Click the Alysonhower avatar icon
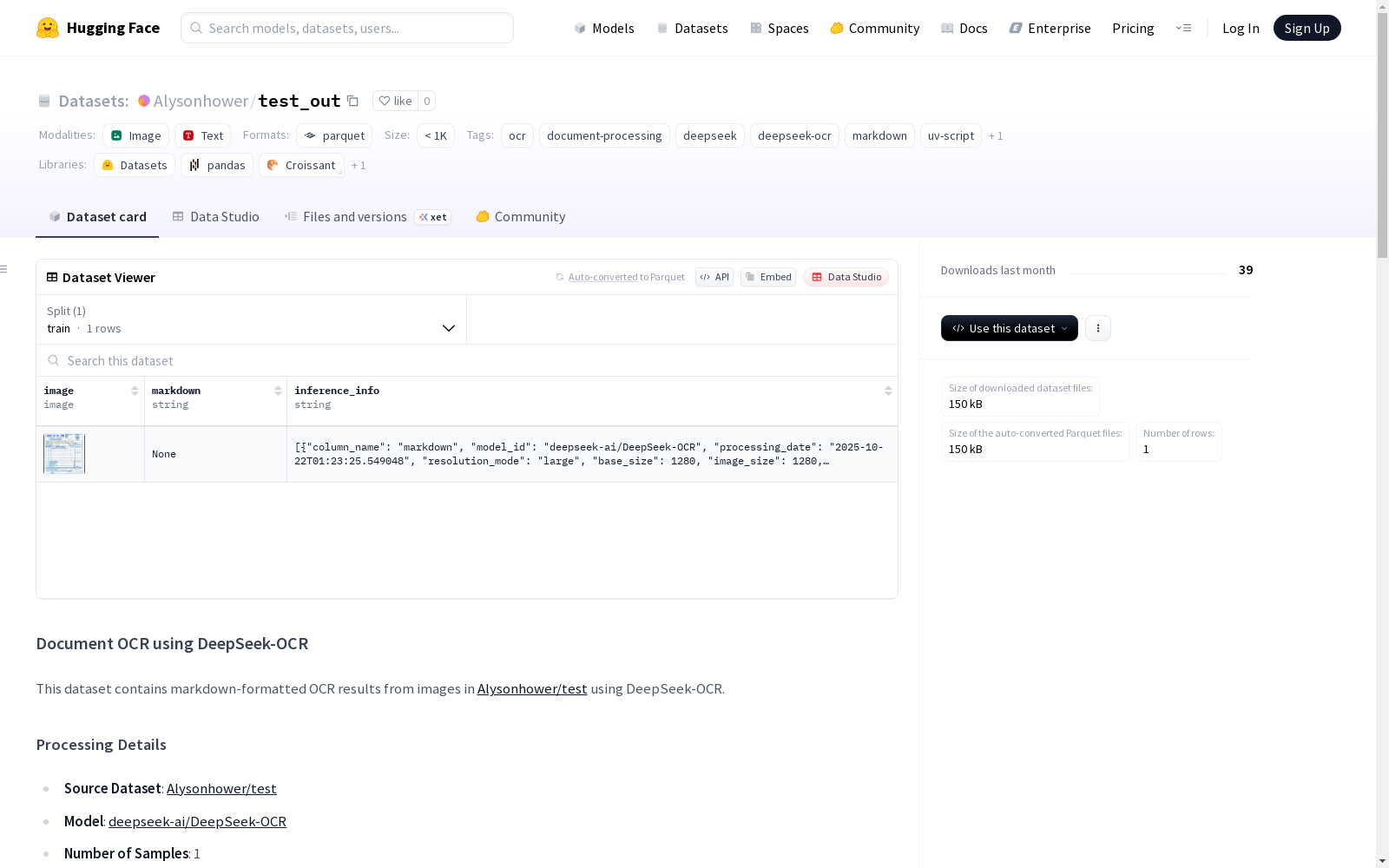 (x=144, y=101)
